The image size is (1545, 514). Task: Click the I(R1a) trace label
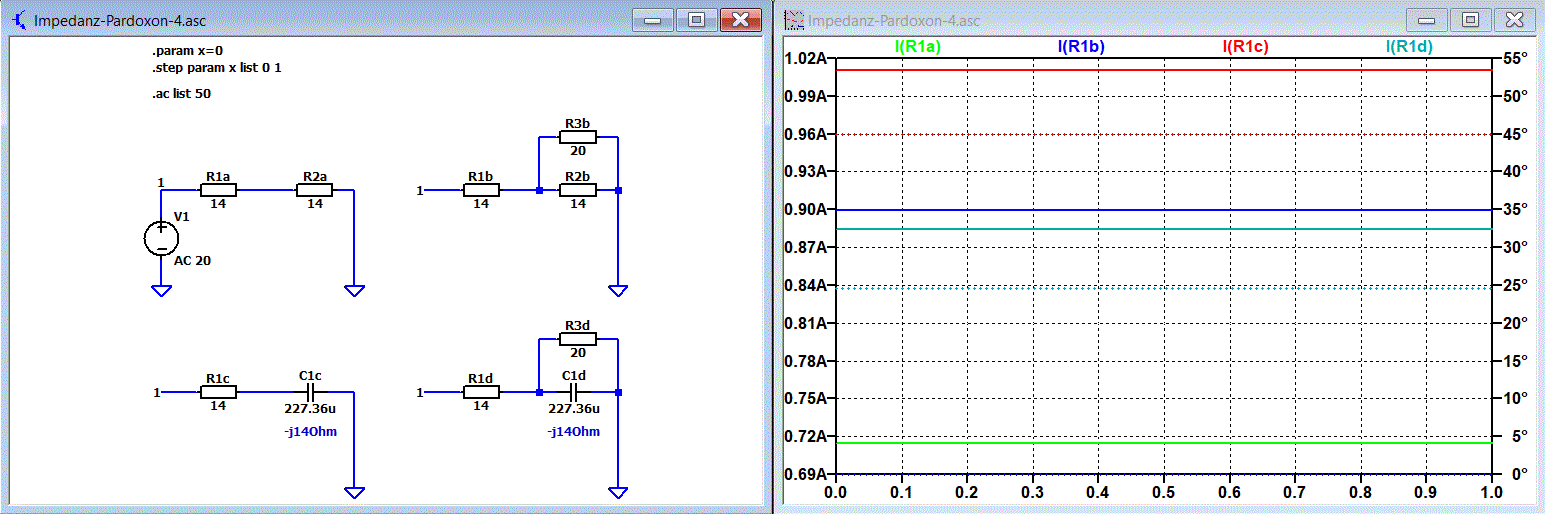917,46
